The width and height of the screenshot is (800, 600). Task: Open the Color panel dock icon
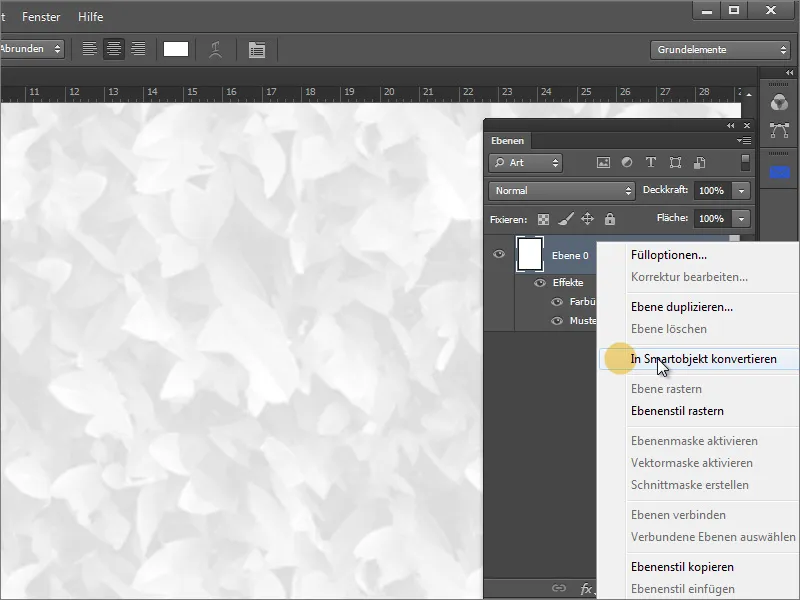click(x=779, y=103)
